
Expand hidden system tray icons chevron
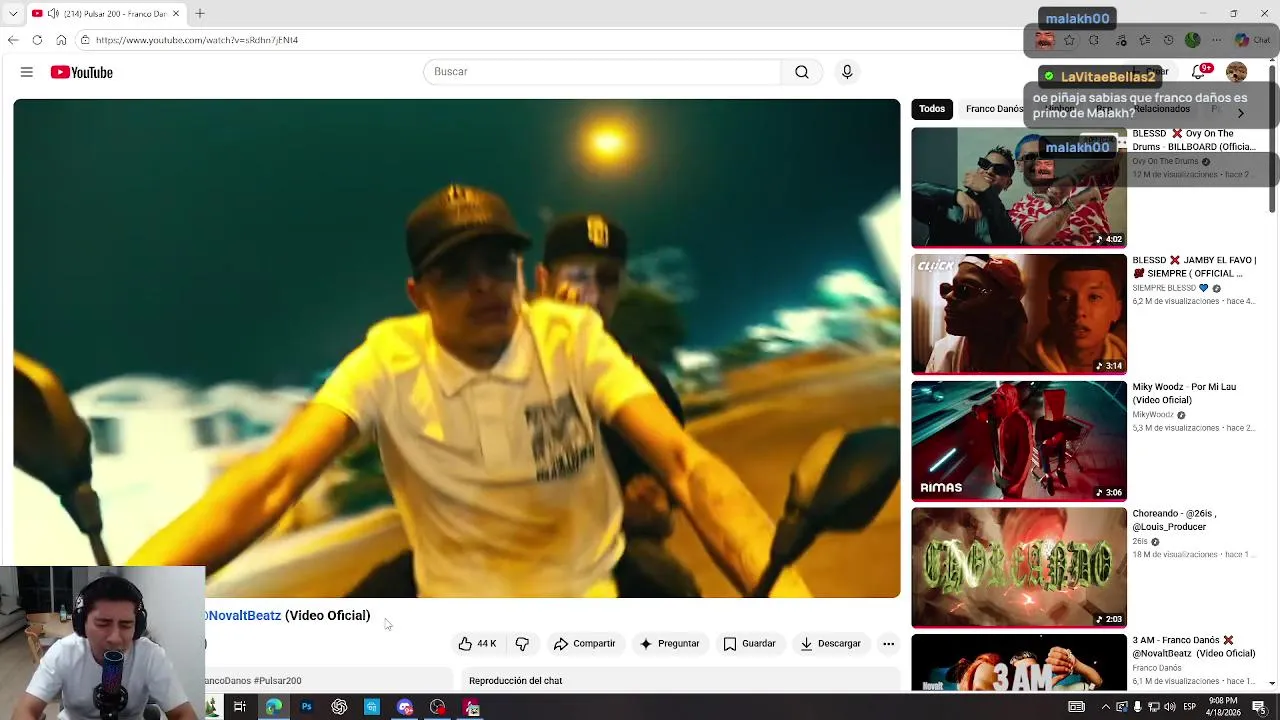1106,707
